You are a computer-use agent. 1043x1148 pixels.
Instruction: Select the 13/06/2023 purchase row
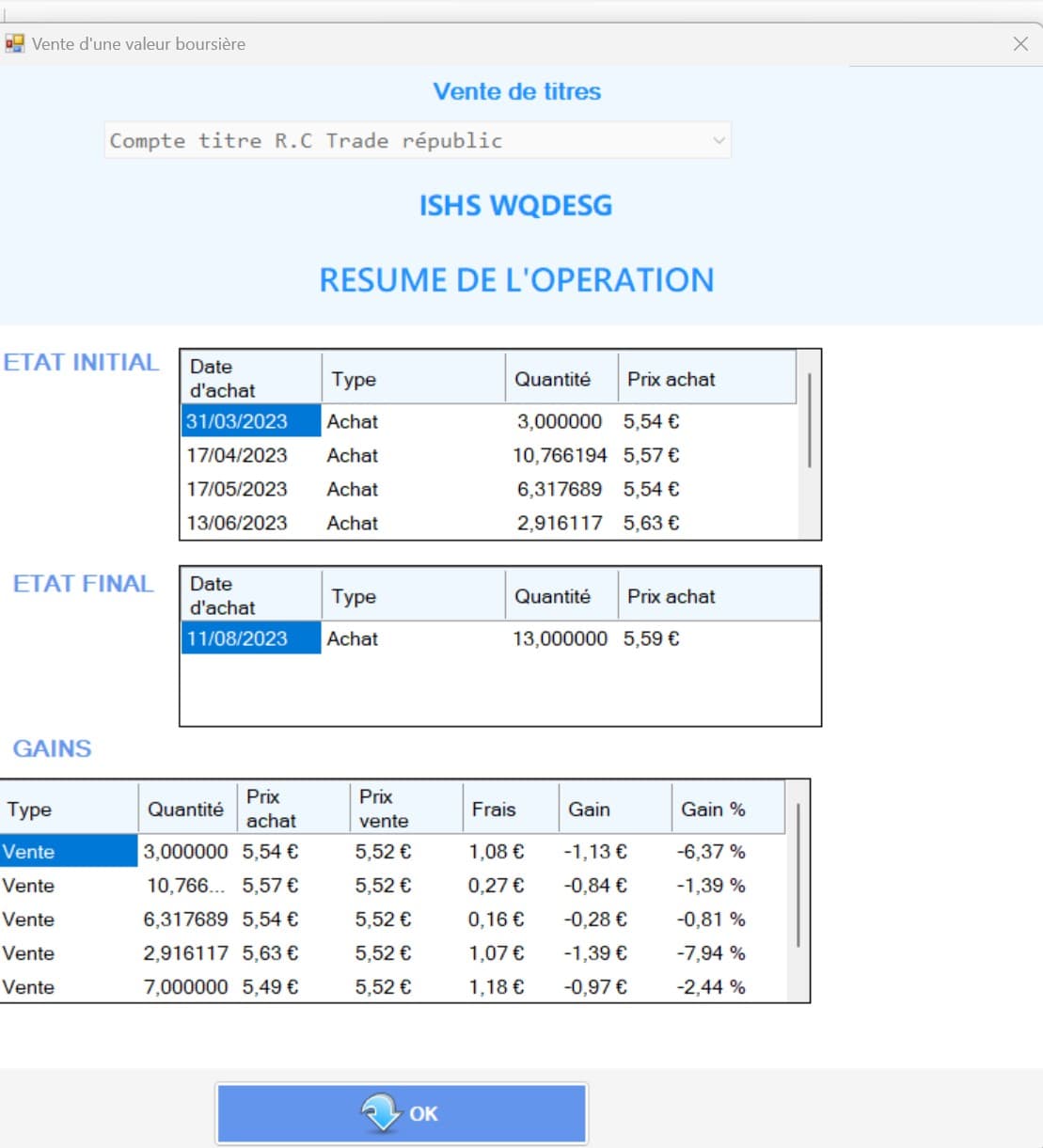[489, 523]
